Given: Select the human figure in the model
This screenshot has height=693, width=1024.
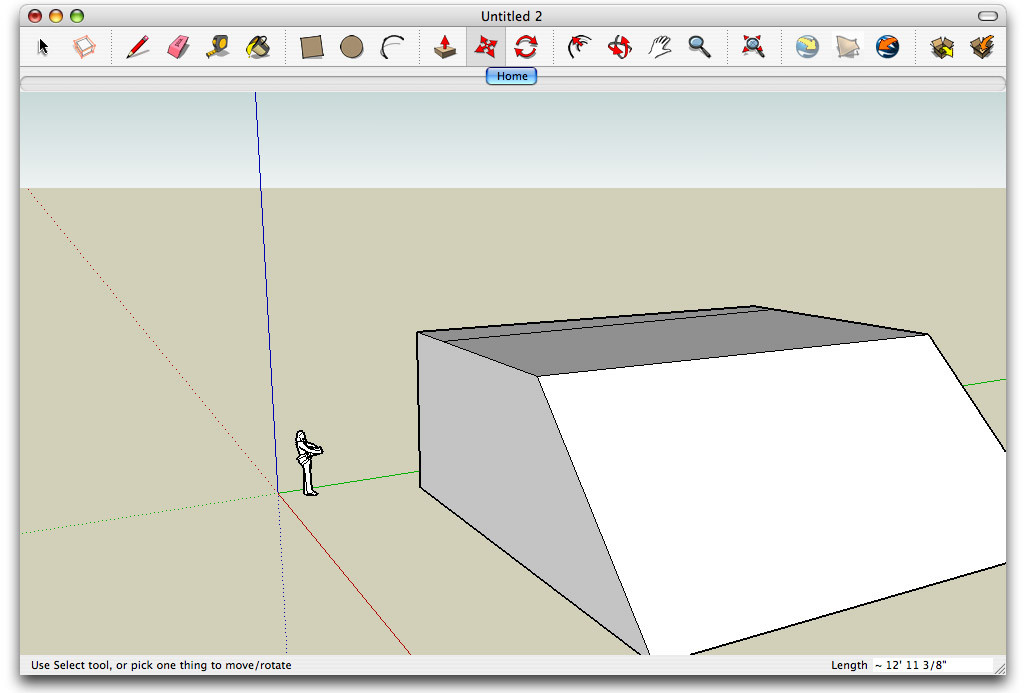Looking at the screenshot, I should click(x=307, y=460).
